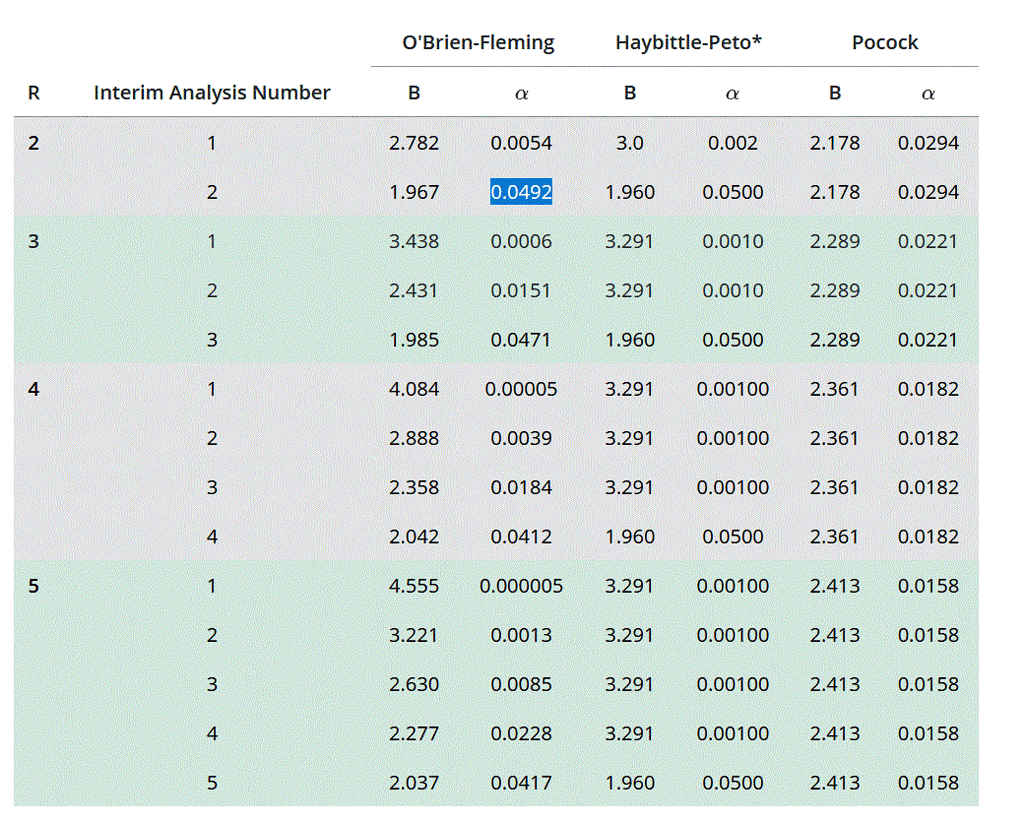Select the 4.084 boundary value cell

[414, 389]
